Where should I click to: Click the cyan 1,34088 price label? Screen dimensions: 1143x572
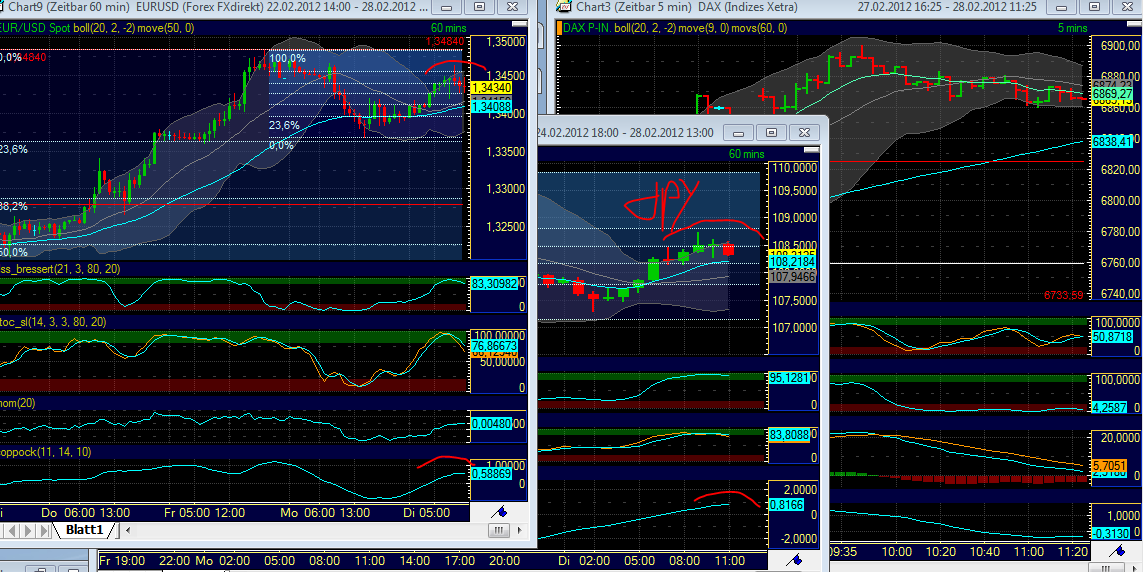click(491, 107)
